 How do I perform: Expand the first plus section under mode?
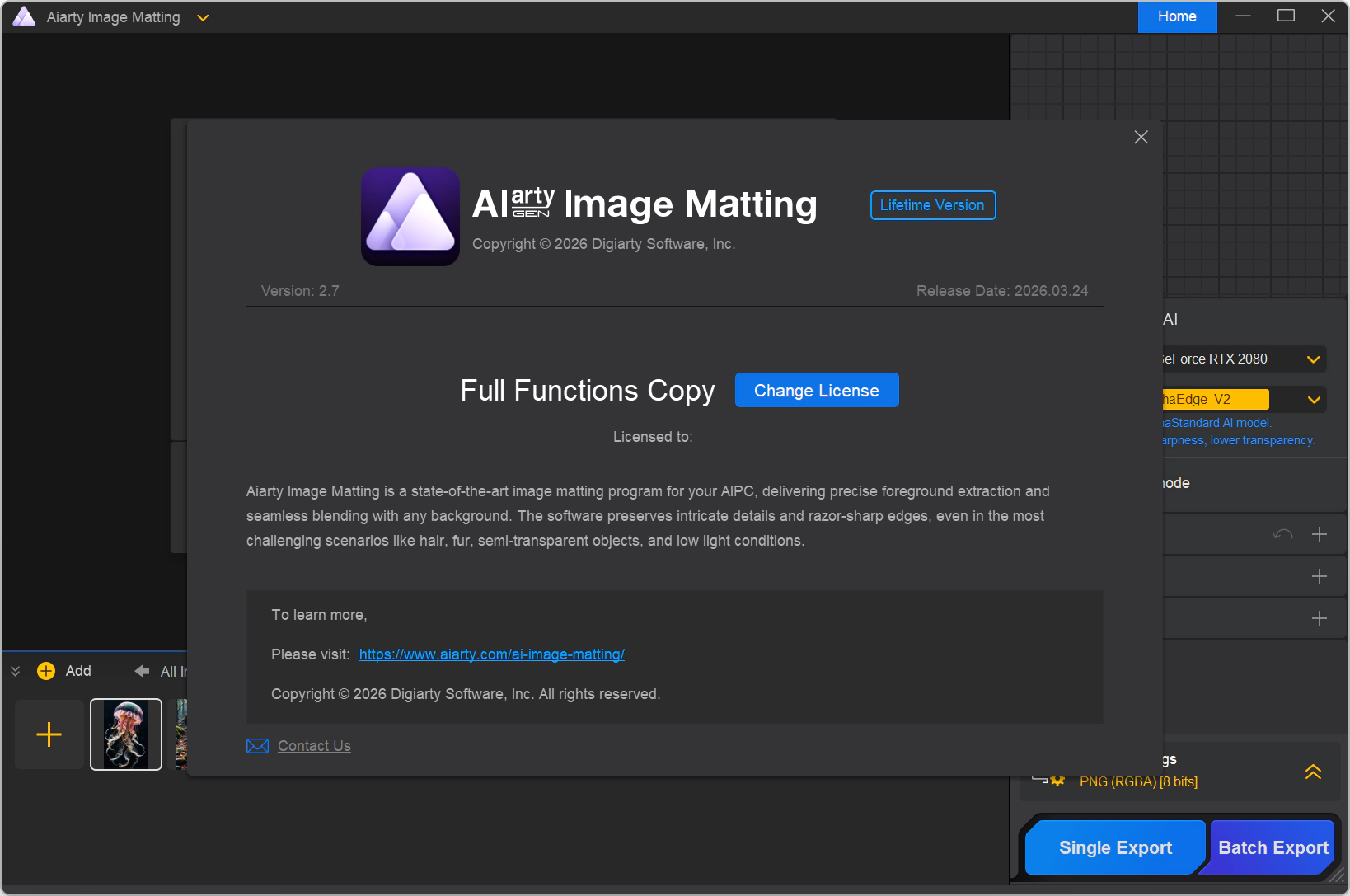(1319, 534)
